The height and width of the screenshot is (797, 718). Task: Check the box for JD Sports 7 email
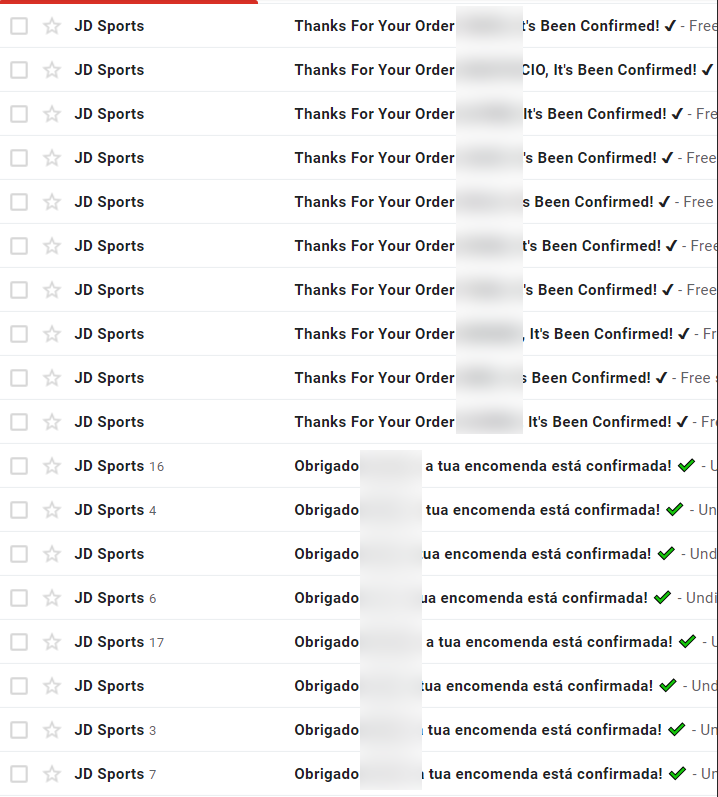(x=19, y=774)
